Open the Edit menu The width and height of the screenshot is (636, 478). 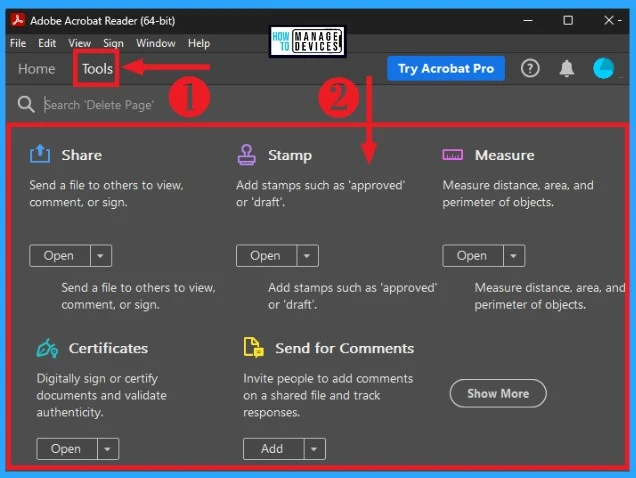(x=47, y=43)
